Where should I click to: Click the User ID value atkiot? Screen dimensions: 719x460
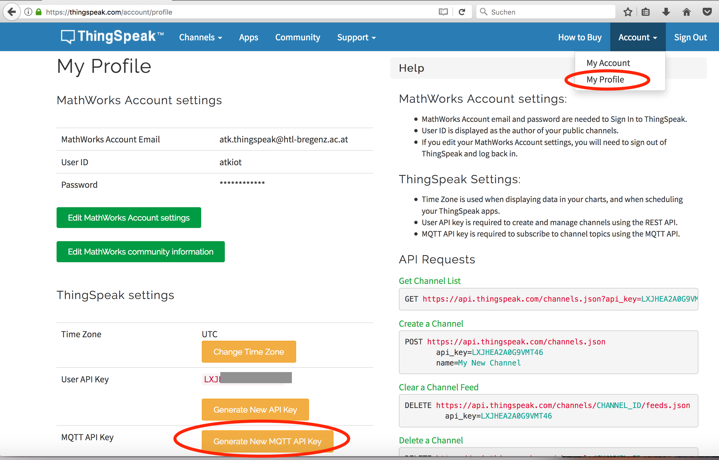[x=230, y=162]
